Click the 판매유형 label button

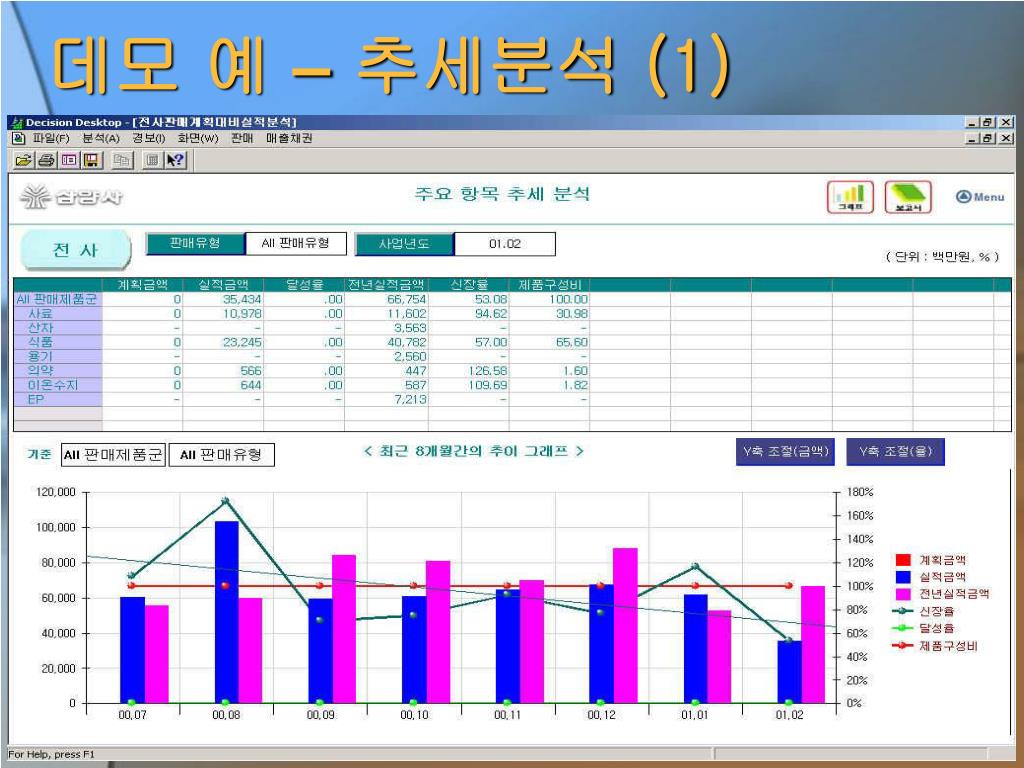195,244
